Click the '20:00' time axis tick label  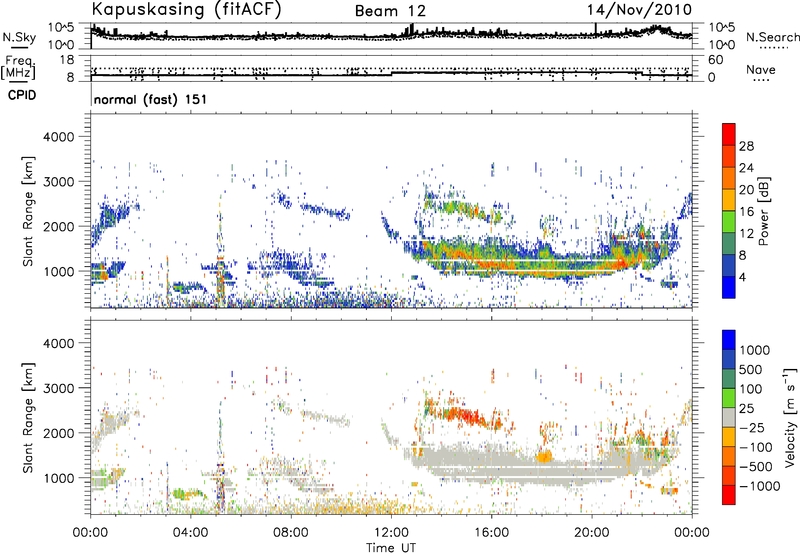point(591,533)
